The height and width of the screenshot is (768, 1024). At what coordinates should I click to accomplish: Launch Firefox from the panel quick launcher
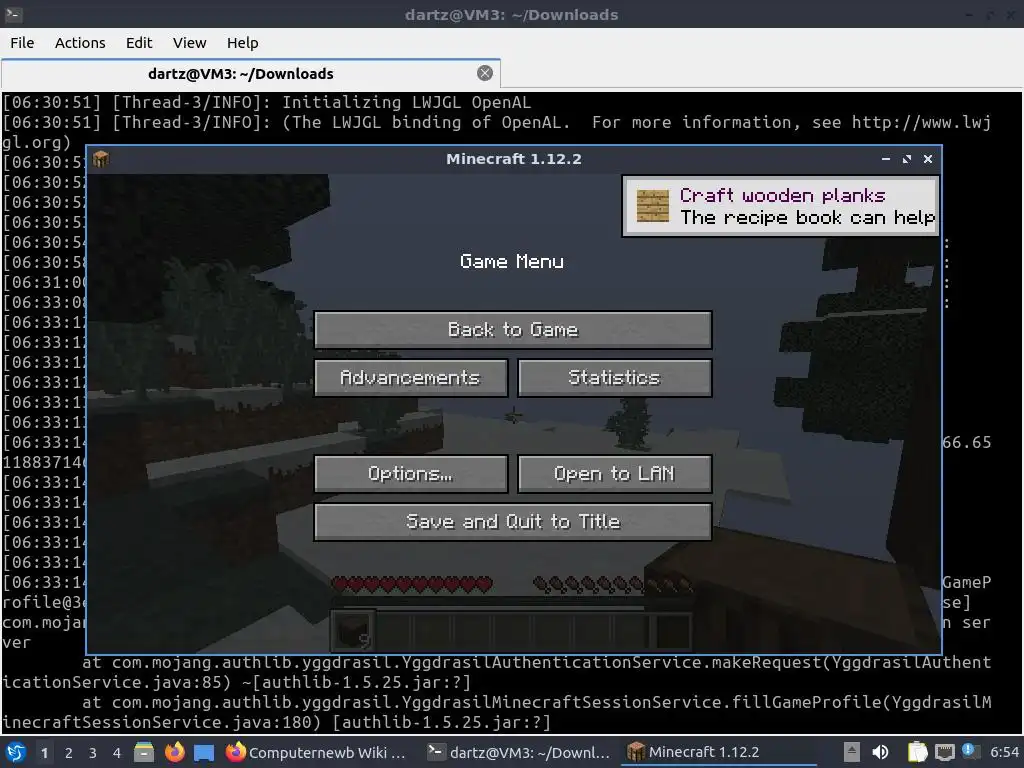(174, 752)
